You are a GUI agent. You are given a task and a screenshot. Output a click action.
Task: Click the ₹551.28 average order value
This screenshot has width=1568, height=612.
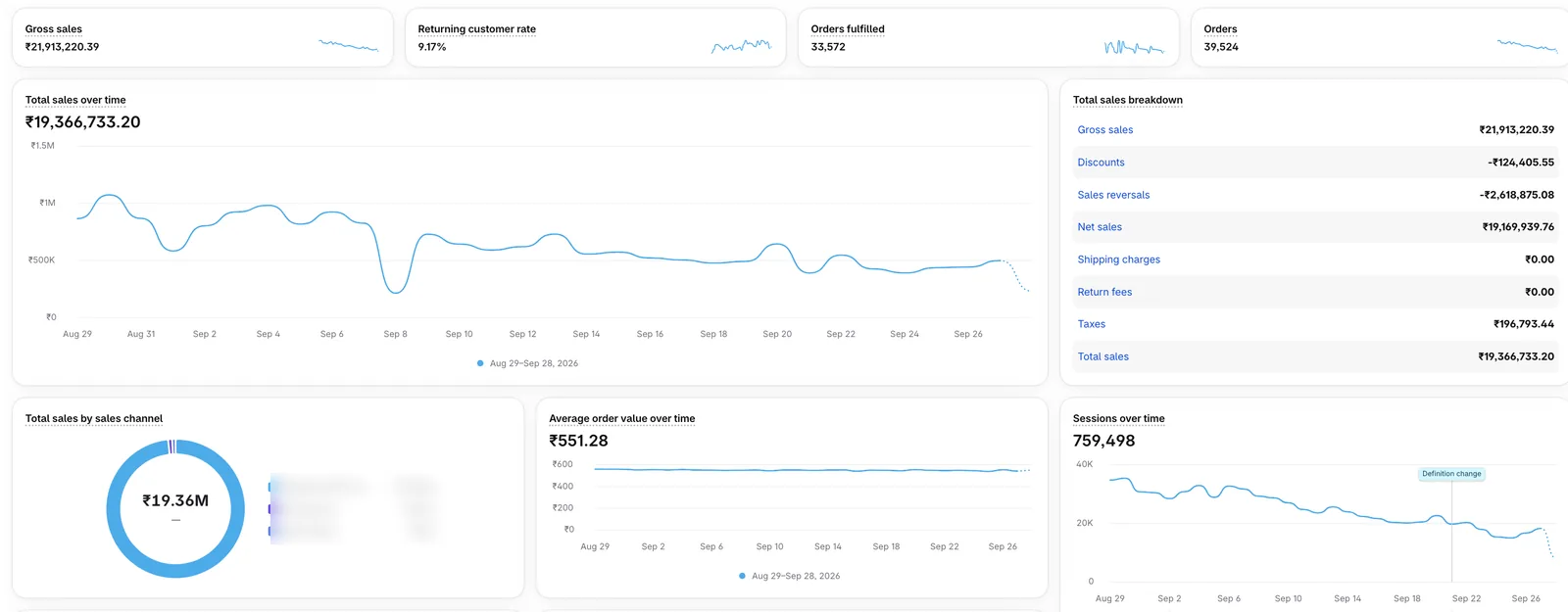tap(579, 441)
